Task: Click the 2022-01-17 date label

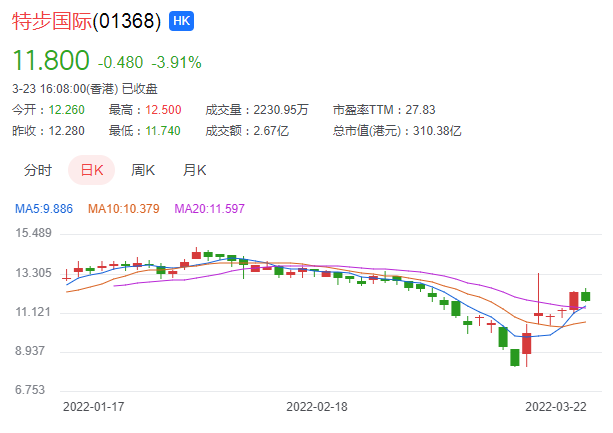Action: click(x=94, y=407)
